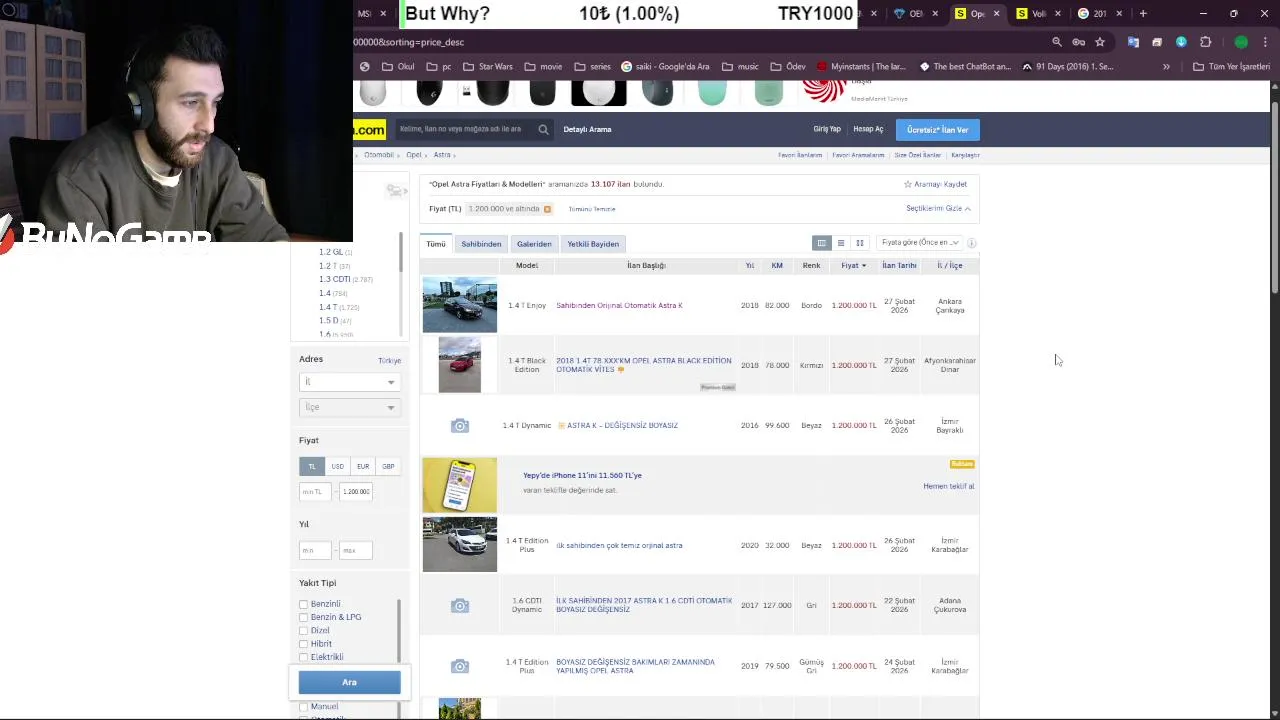Collapse filters via Seçtiklerimi Gizle
The height and width of the screenshot is (720, 1280).
pyautogui.click(x=938, y=208)
